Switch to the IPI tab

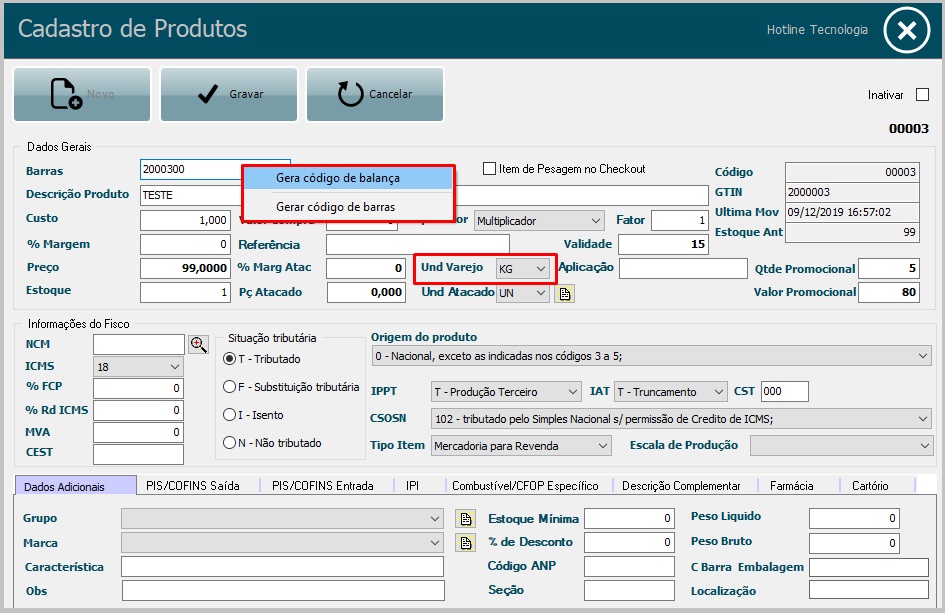[x=413, y=486]
